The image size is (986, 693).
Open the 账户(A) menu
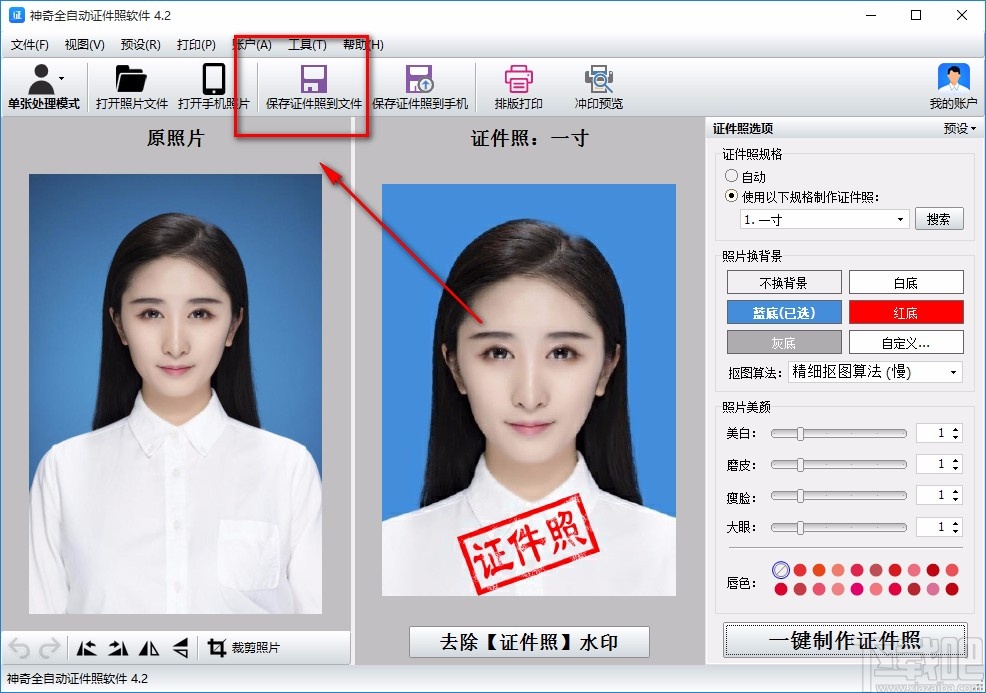click(x=252, y=45)
